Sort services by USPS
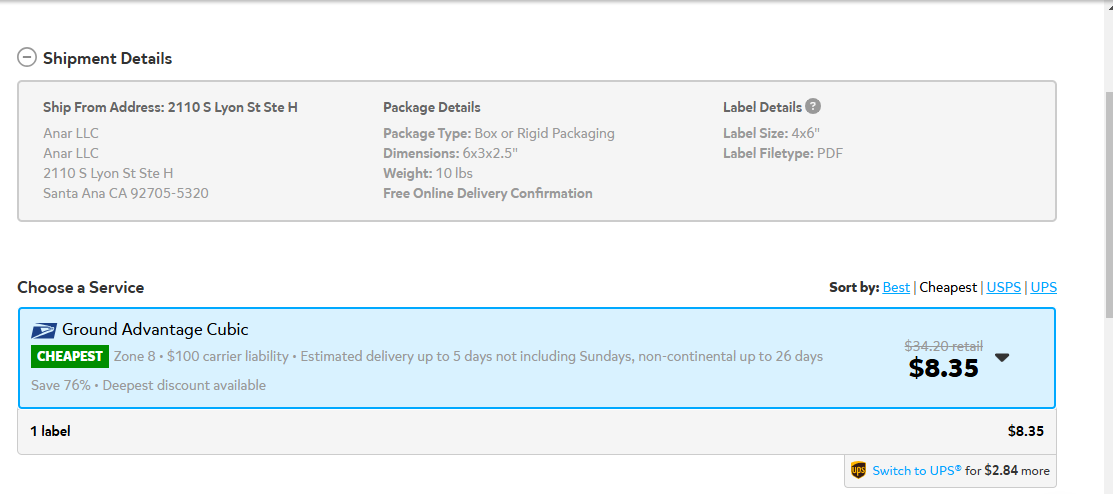 click(x=1004, y=287)
